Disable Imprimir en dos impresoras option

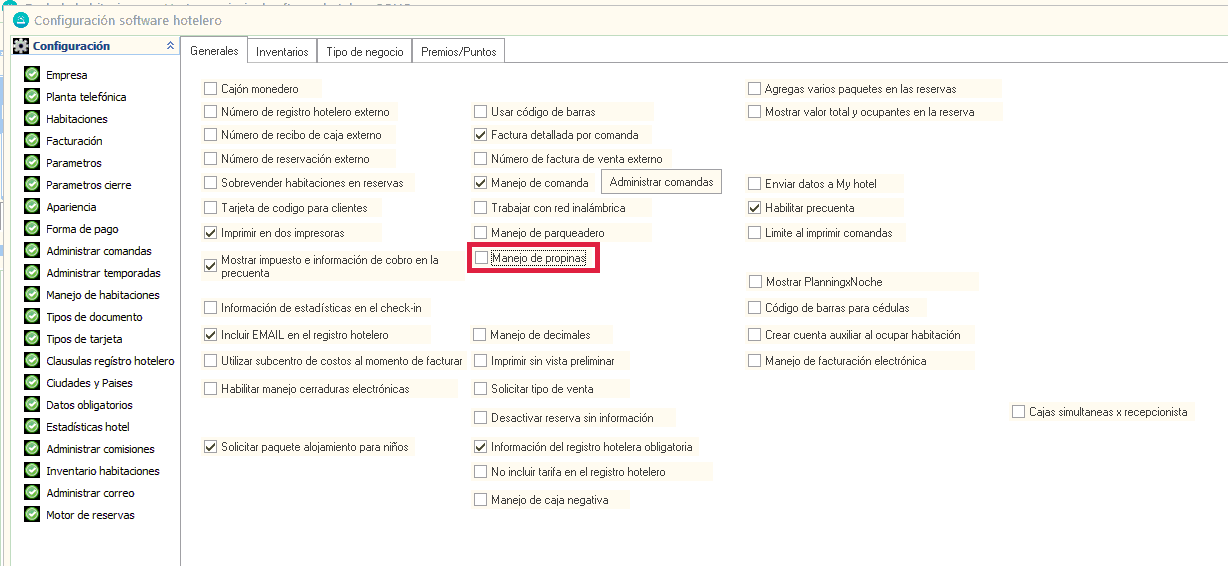click(211, 233)
